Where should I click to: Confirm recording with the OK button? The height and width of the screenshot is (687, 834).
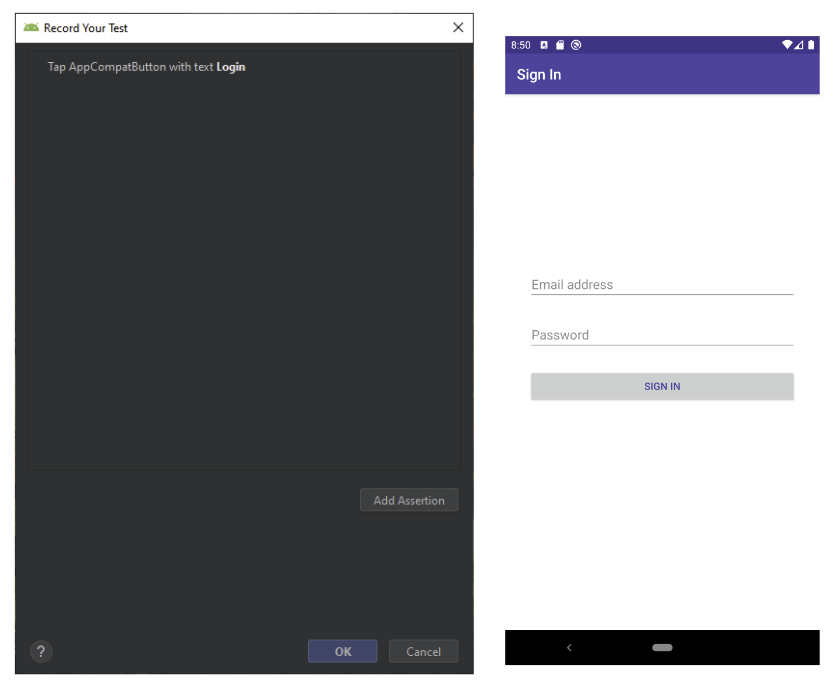point(343,651)
